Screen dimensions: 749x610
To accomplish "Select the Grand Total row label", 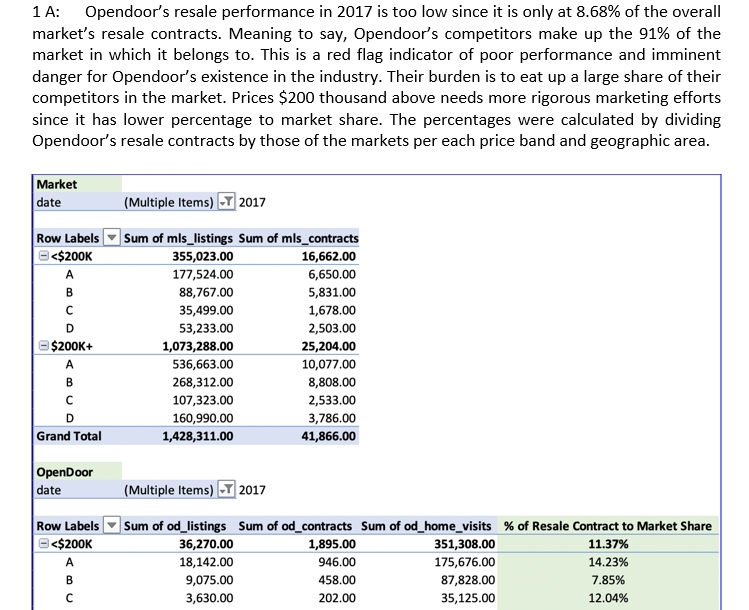I will 68,437.
